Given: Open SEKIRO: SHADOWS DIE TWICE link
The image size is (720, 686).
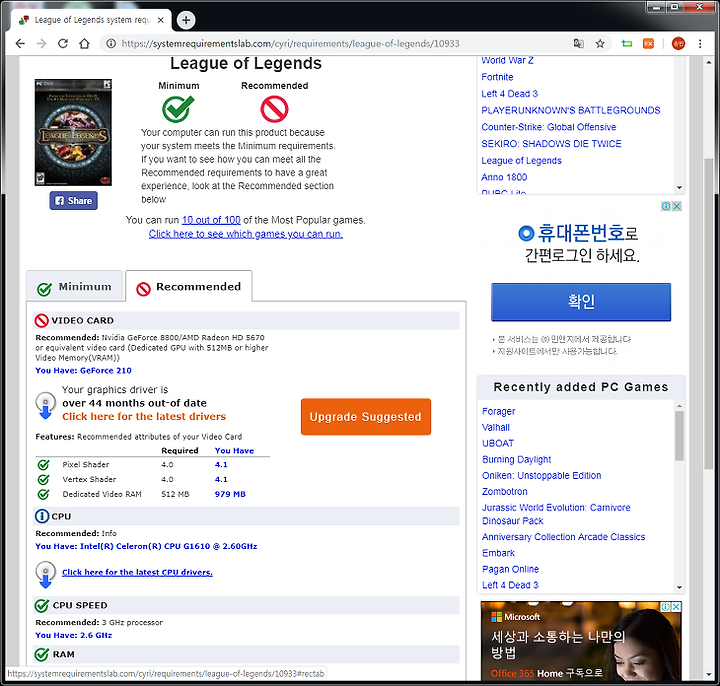Looking at the screenshot, I should click(551, 144).
